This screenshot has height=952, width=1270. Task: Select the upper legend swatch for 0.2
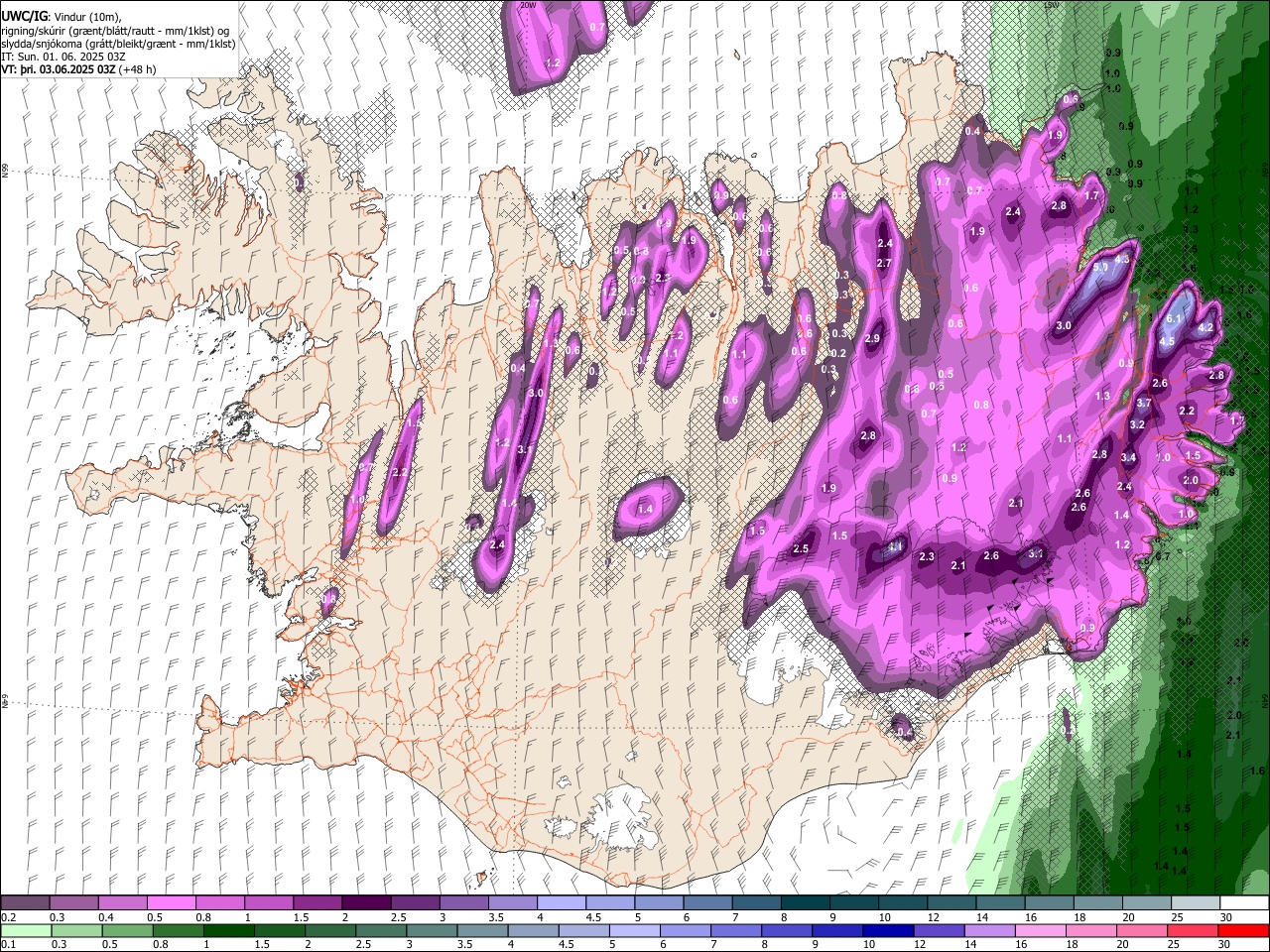(25, 903)
